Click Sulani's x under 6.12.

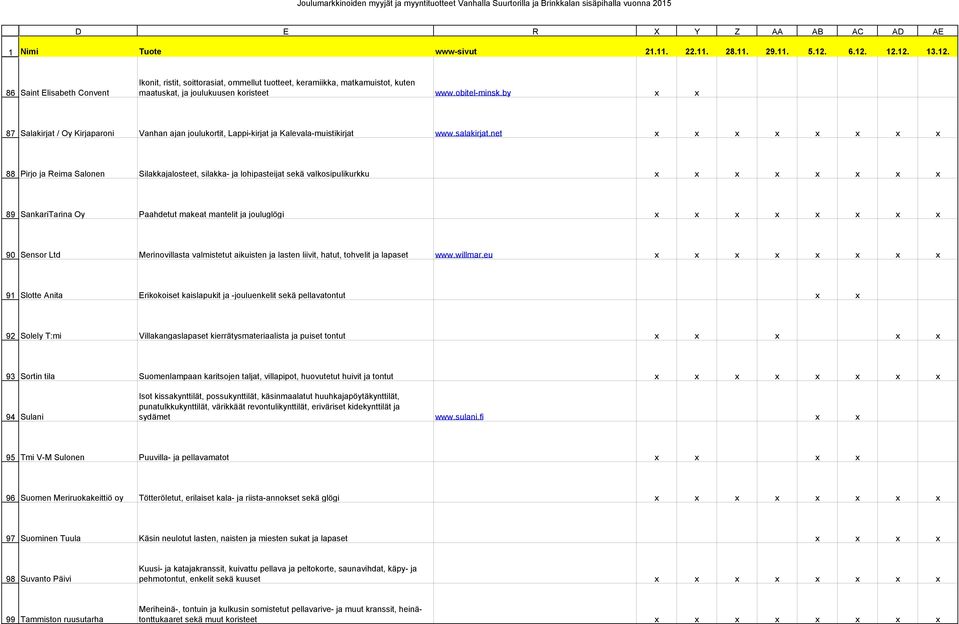[x=857, y=417]
